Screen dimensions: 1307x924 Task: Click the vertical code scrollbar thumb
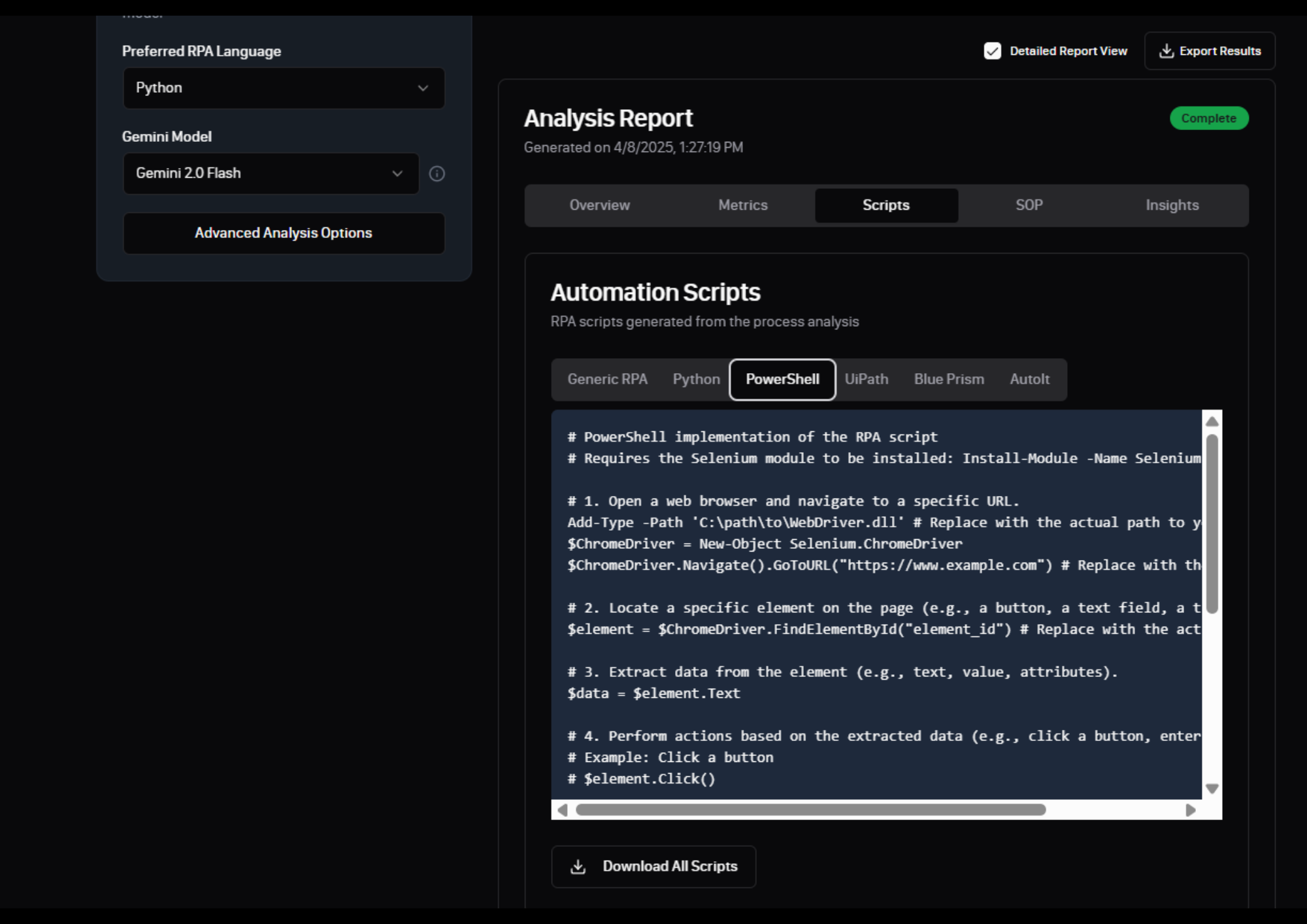1212,523
